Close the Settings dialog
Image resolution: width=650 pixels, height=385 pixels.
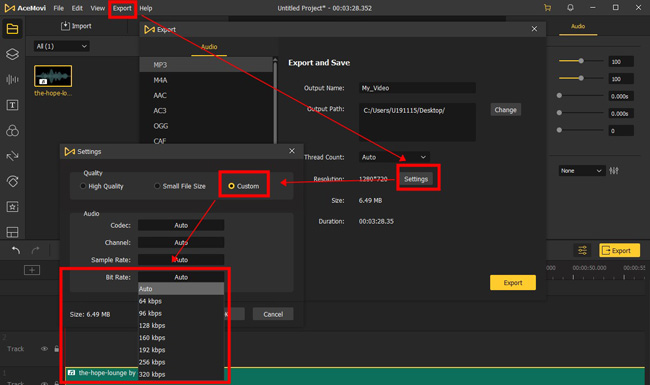tap(292, 151)
